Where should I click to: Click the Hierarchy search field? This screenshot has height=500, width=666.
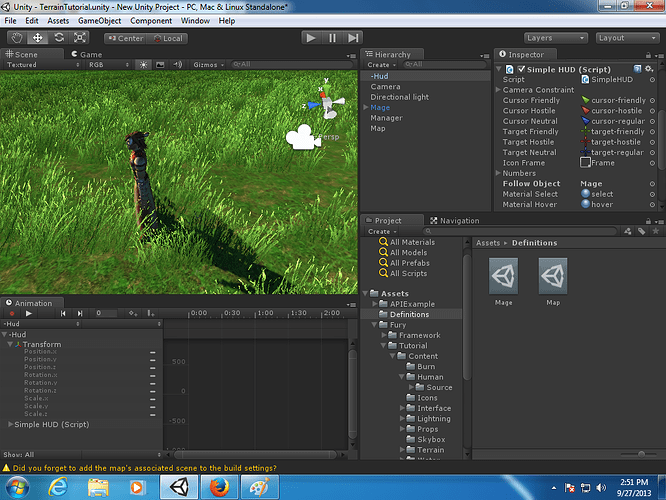click(444, 65)
